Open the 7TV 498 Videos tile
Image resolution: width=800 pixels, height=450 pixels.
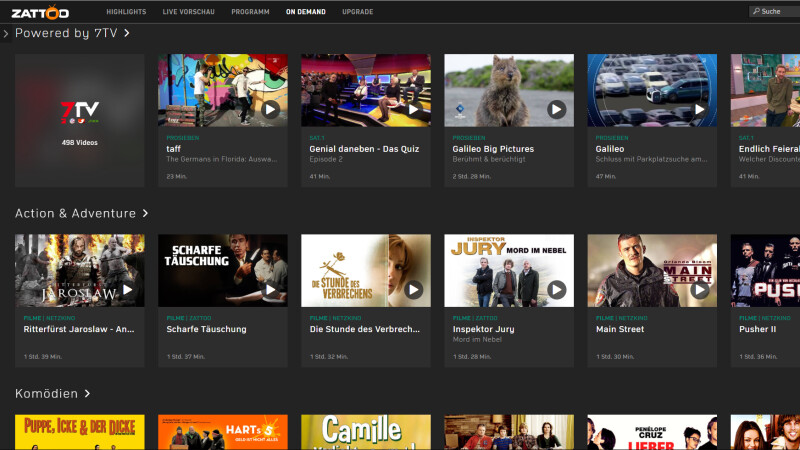pyautogui.click(x=80, y=120)
